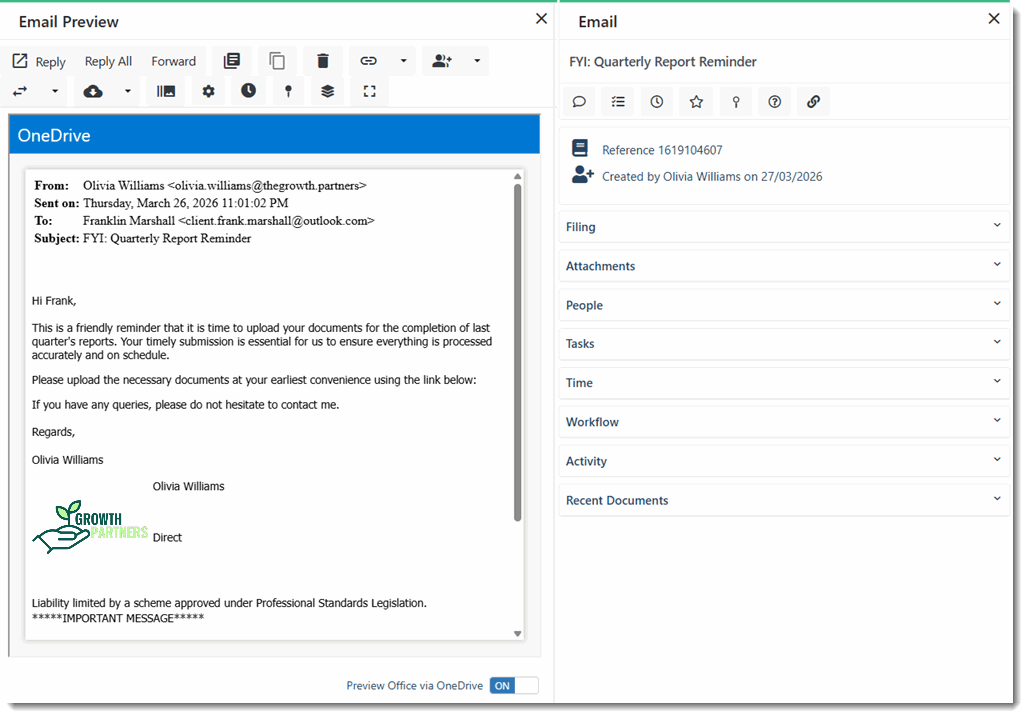Click the pin icon in the Email panel
The width and height of the screenshot is (1028, 718).
736,102
